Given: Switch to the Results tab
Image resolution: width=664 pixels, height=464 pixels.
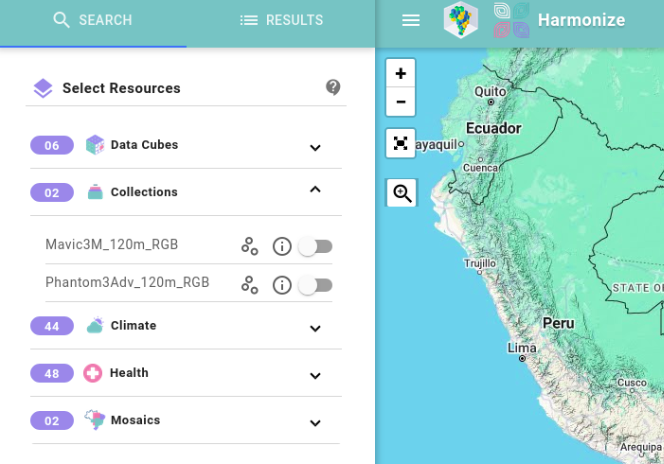Looking at the screenshot, I should coord(281,21).
